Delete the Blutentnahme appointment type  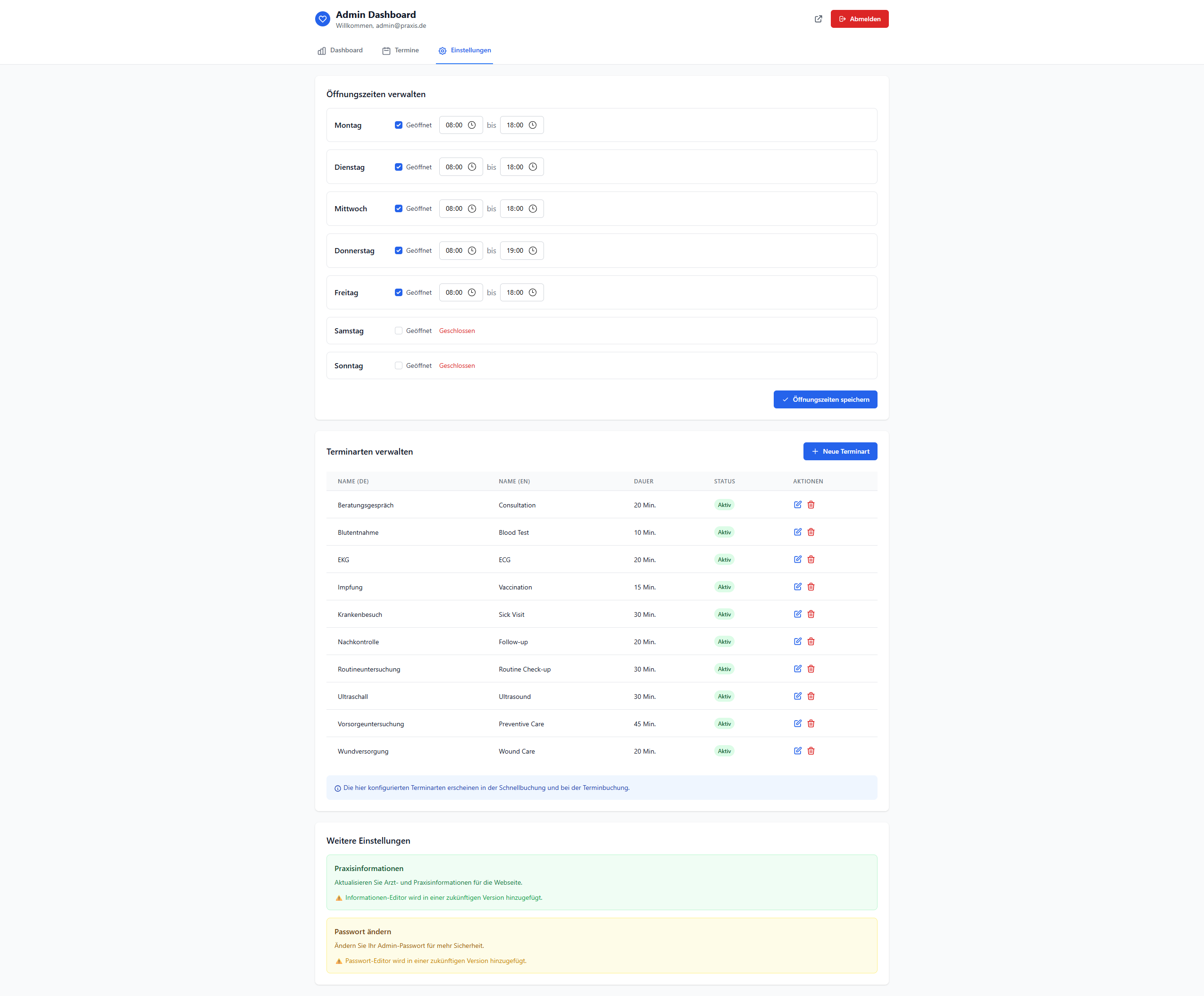811,532
